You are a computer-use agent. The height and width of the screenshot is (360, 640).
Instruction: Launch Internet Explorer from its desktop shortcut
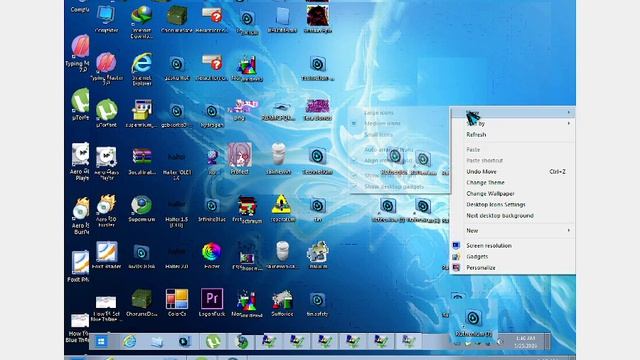click(x=142, y=69)
